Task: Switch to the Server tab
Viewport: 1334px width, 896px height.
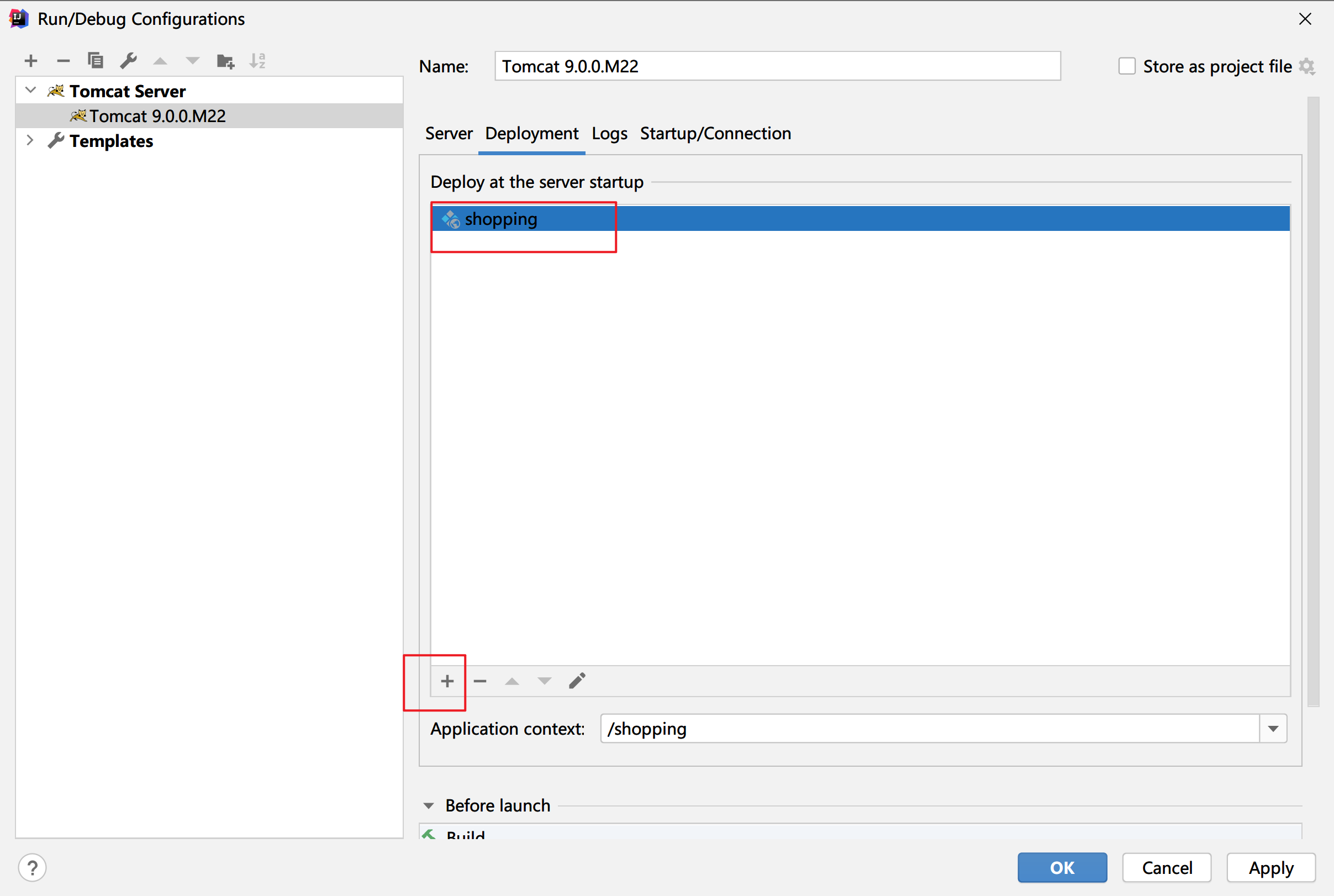Action: point(449,134)
